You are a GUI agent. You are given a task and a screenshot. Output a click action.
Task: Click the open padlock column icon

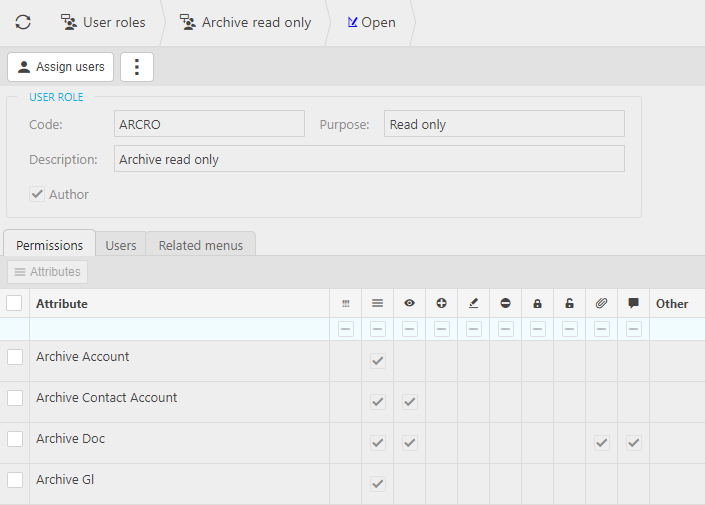(x=569, y=303)
